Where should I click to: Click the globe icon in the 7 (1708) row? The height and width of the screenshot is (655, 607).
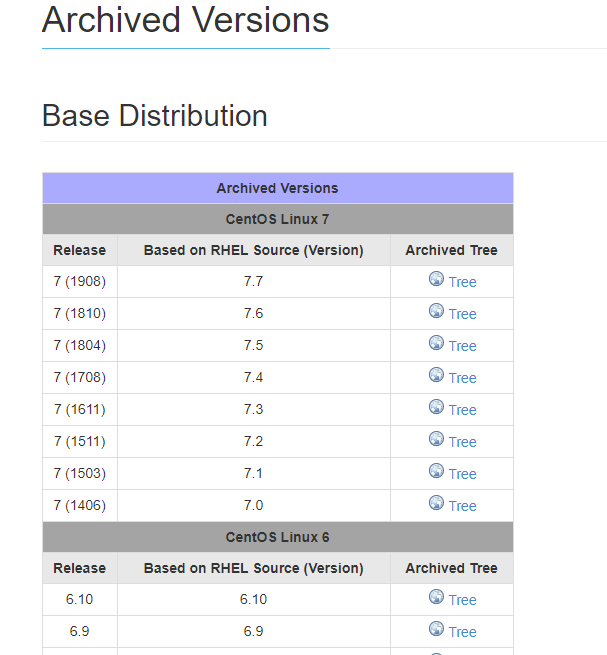pos(436,375)
